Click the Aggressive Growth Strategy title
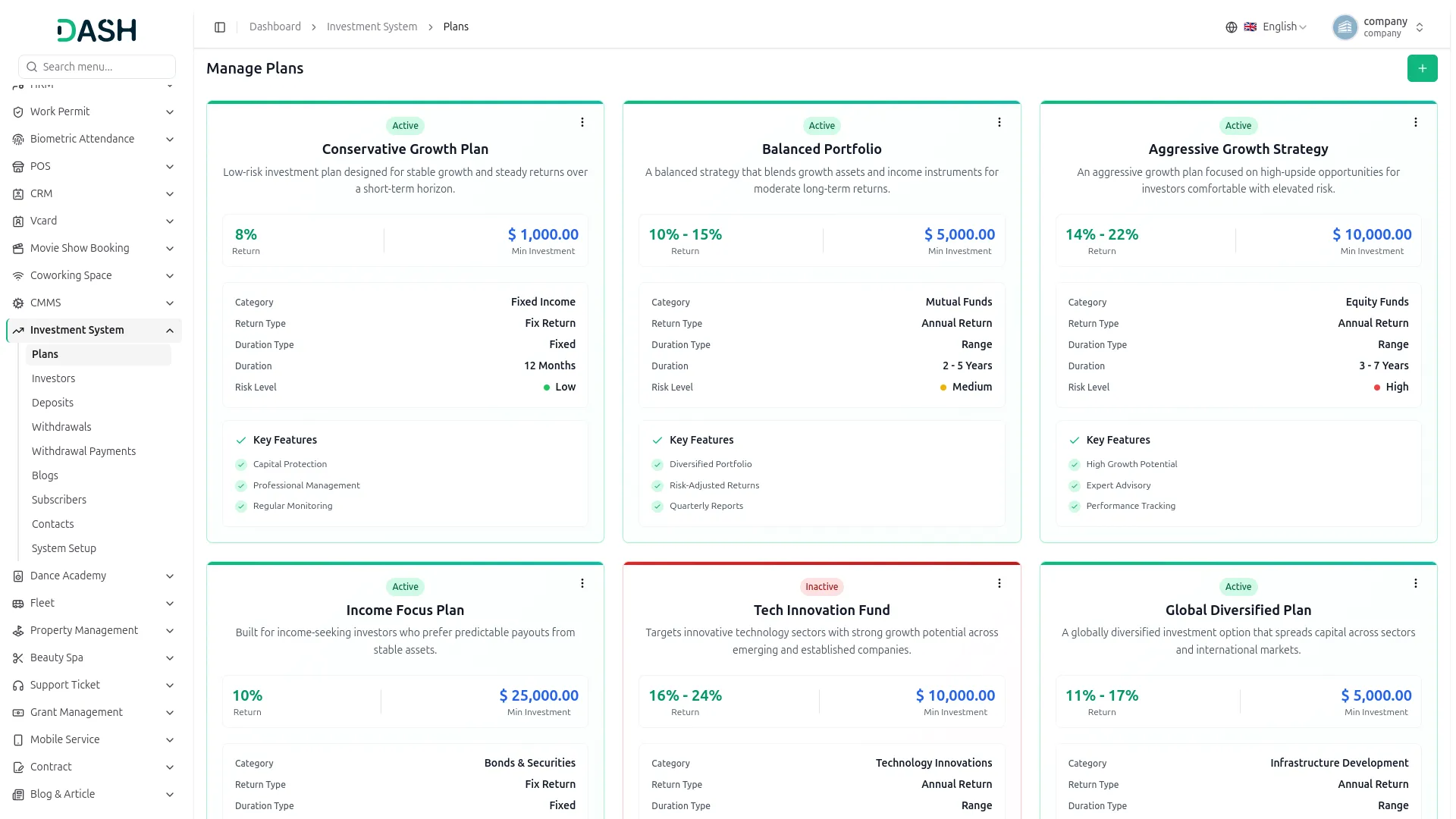The image size is (1456, 819). coord(1238,149)
